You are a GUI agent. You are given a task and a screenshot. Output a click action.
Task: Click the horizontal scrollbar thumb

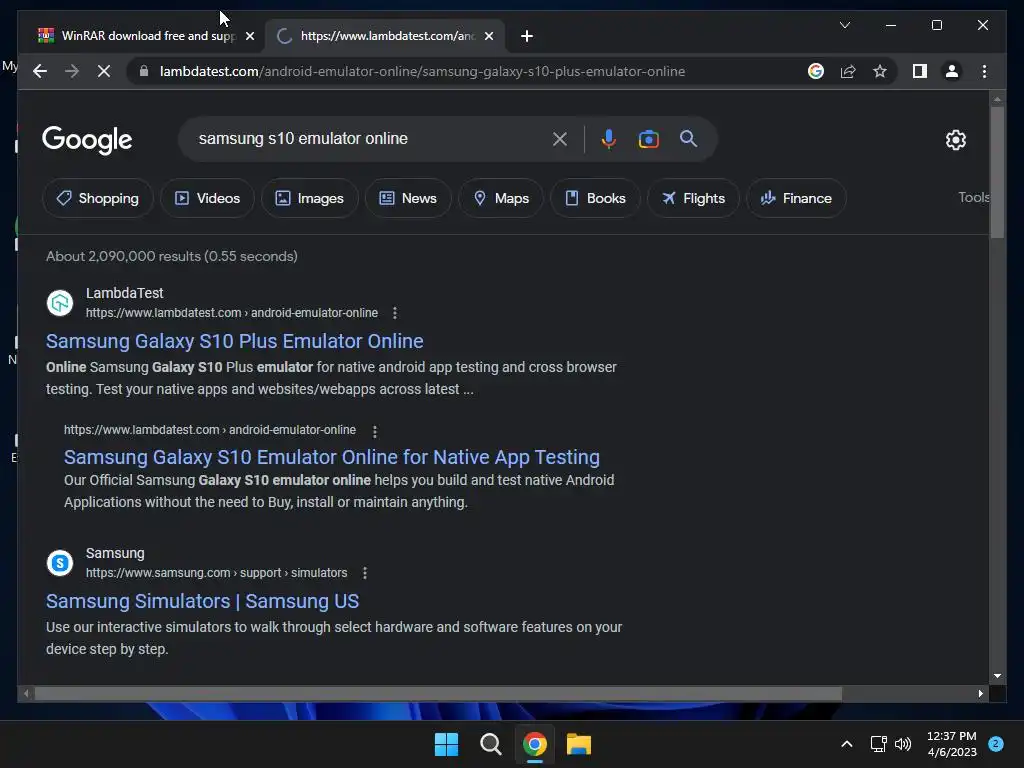click(x=438, y=694)
